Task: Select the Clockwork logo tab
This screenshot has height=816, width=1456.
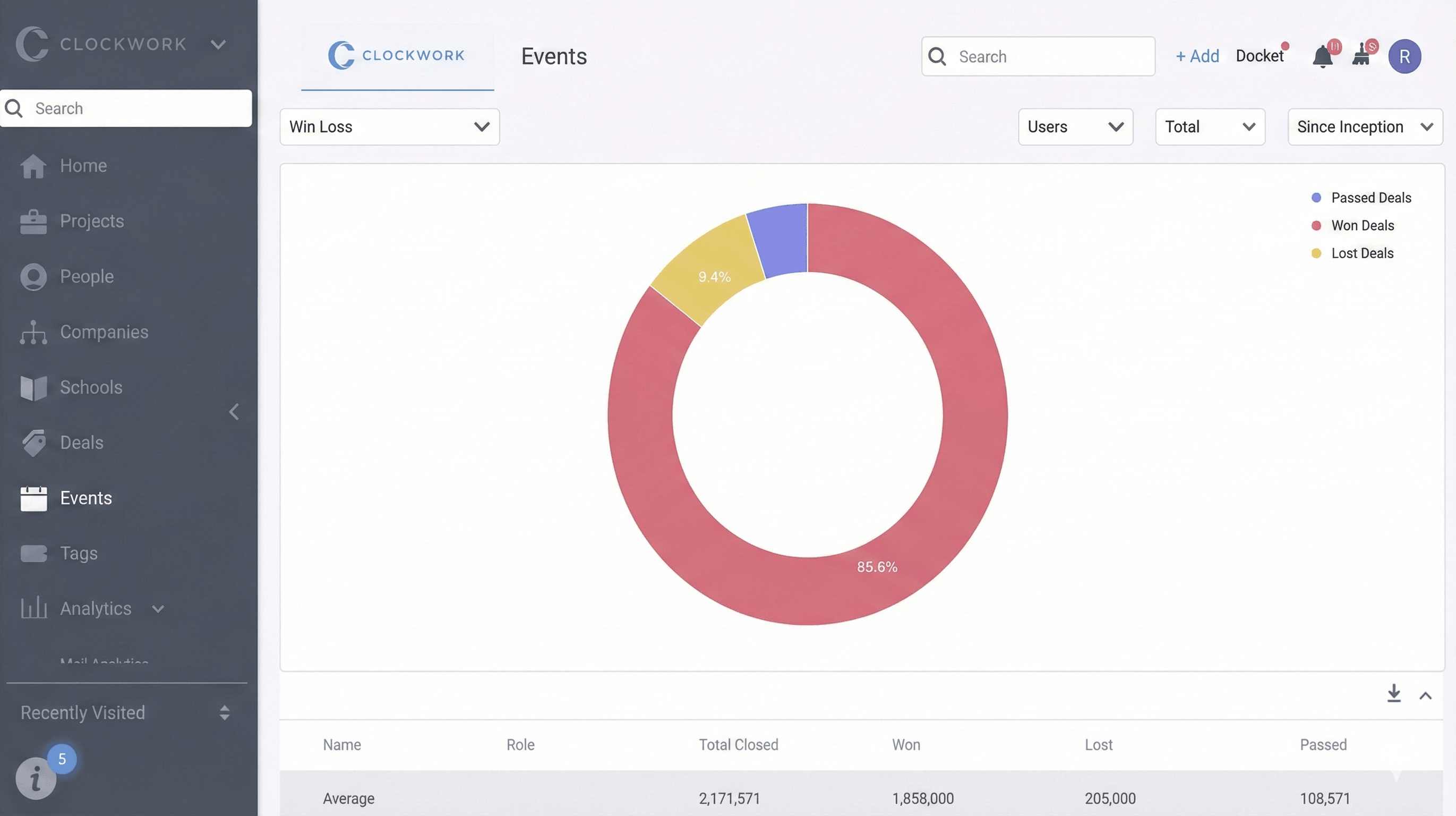Action: pyautogui.click(x=397, y=55)
